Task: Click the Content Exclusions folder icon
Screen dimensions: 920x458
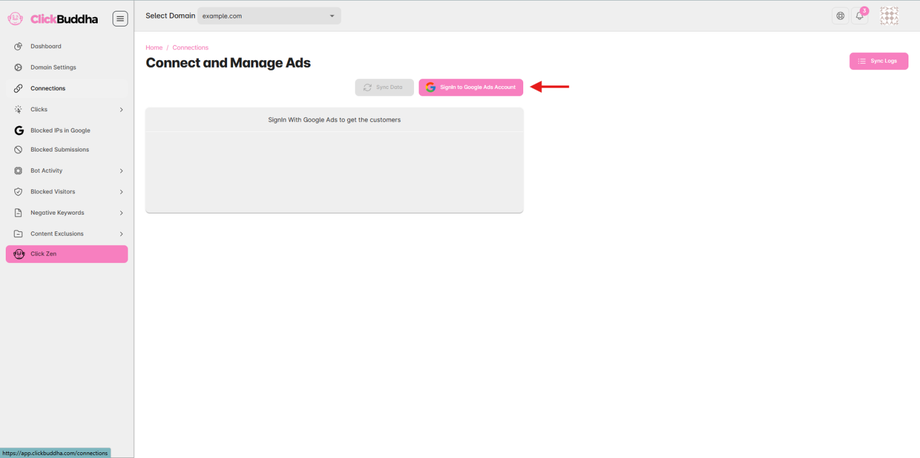Action: (x=18, y=233)
